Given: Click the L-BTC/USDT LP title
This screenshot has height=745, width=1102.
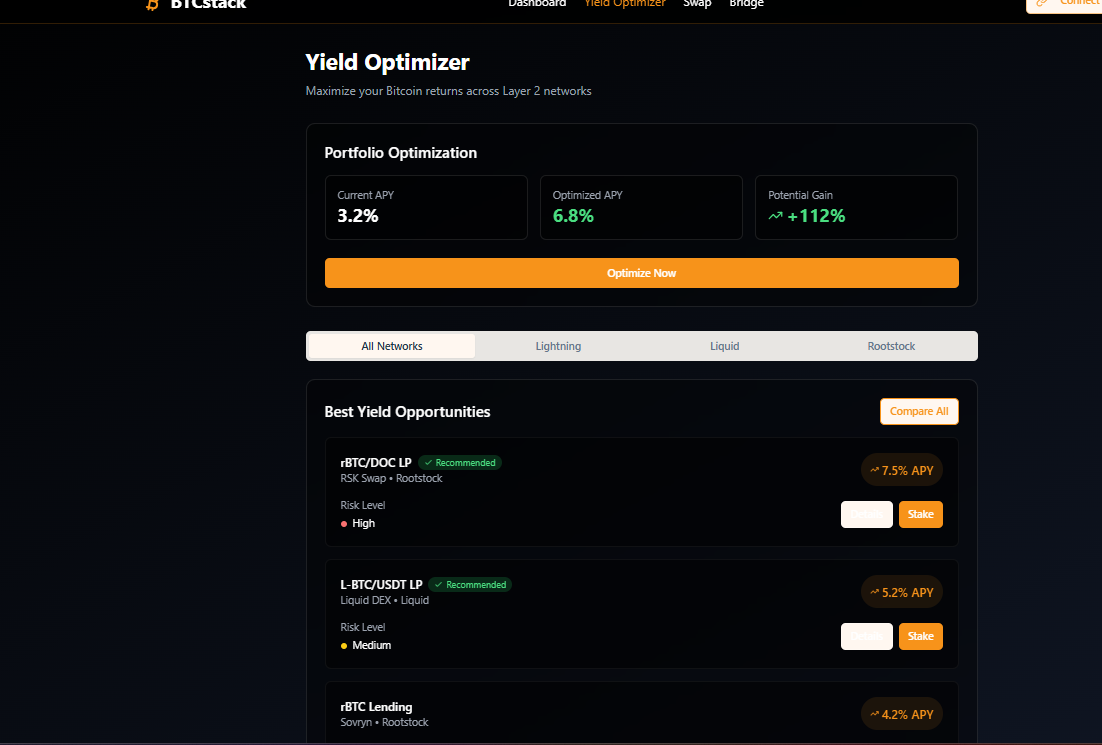Looking at the screenshot, I should [381, 585].
